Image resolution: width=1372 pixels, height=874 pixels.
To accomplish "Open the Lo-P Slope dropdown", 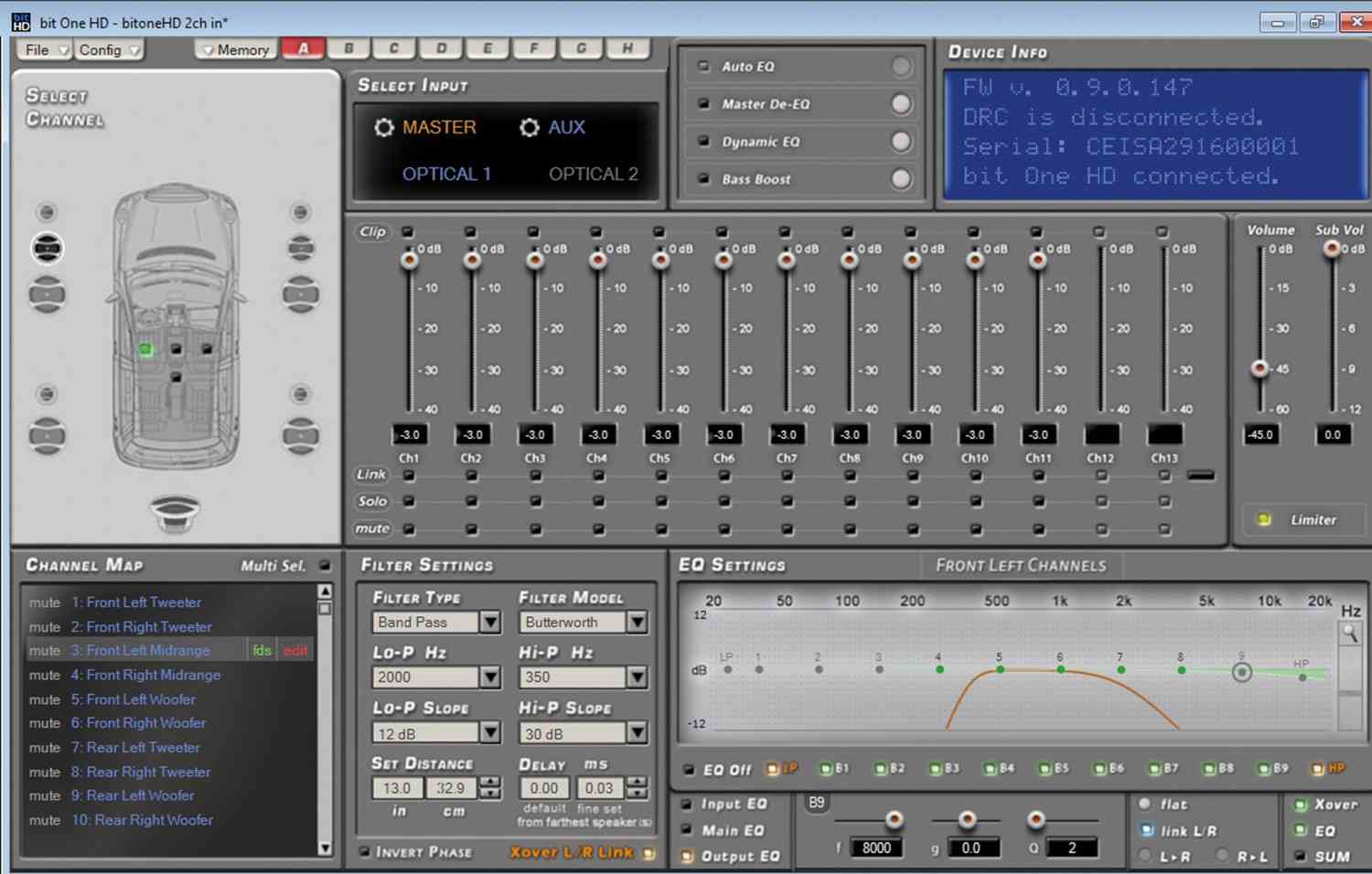I will point(490,733).
